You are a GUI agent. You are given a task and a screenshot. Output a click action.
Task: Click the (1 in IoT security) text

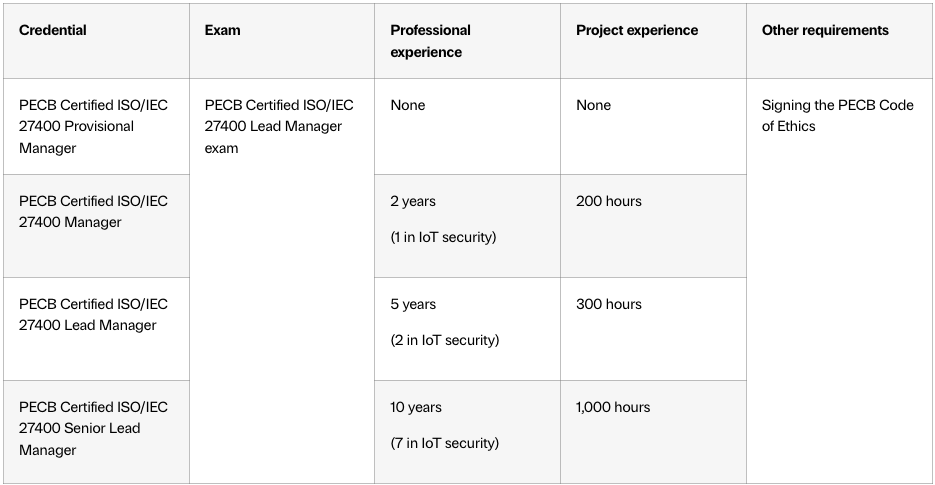[x=443, y=237]
